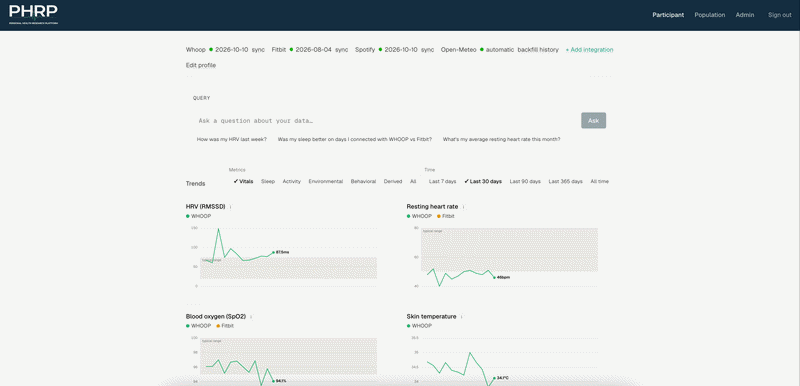Select the Sleep metrics filter

pos(268,182)
